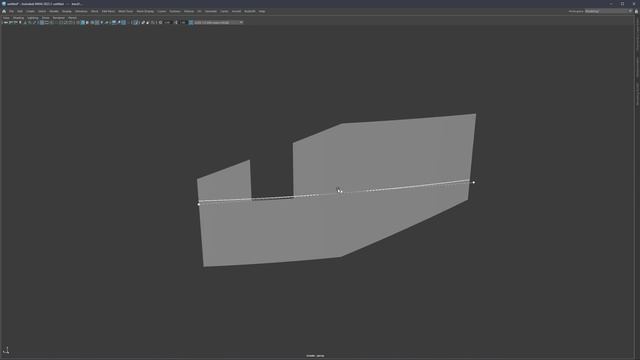Click the select camera icon in panel toolbar
This screenshot has height=360, width=640.
click(5, 22)
